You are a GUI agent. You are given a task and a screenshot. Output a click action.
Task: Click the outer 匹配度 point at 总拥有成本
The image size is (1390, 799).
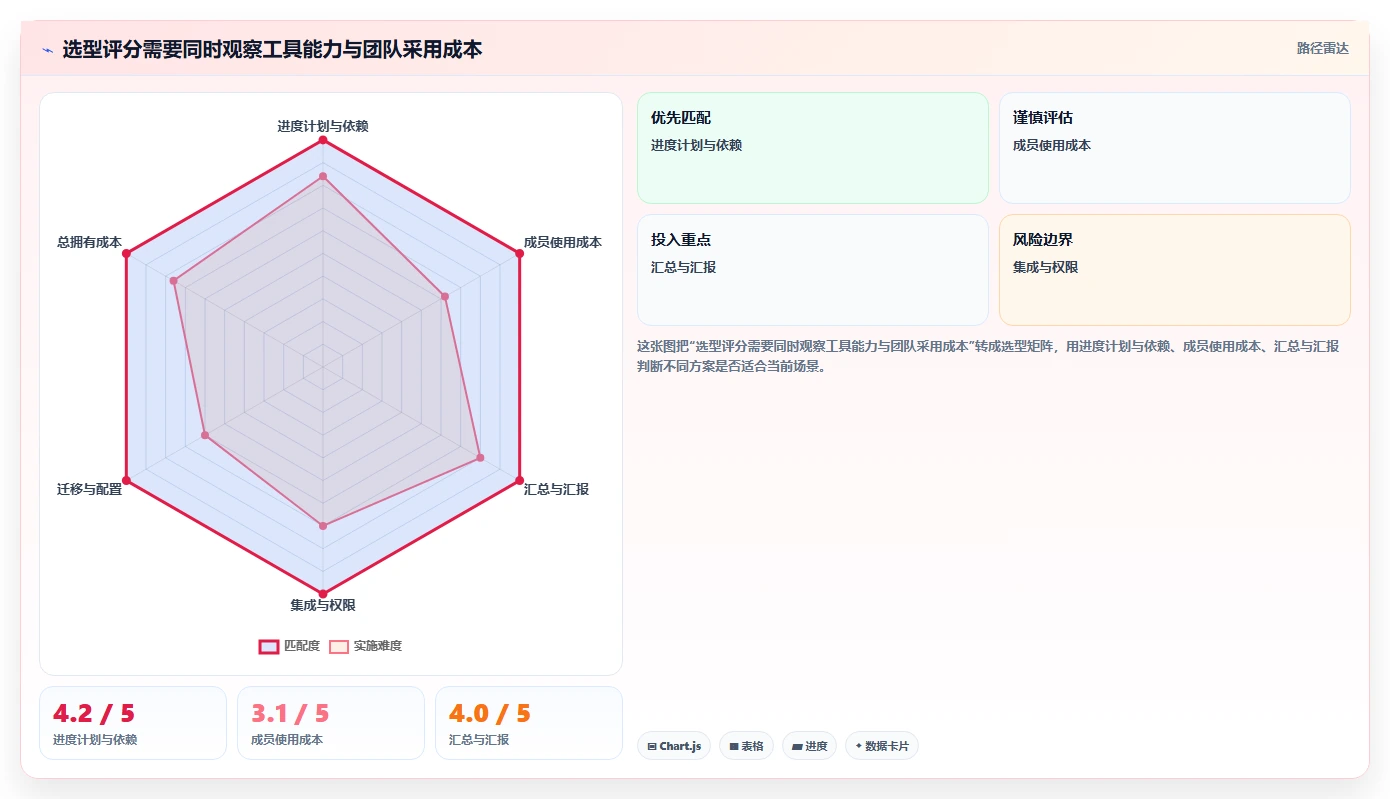126,254
